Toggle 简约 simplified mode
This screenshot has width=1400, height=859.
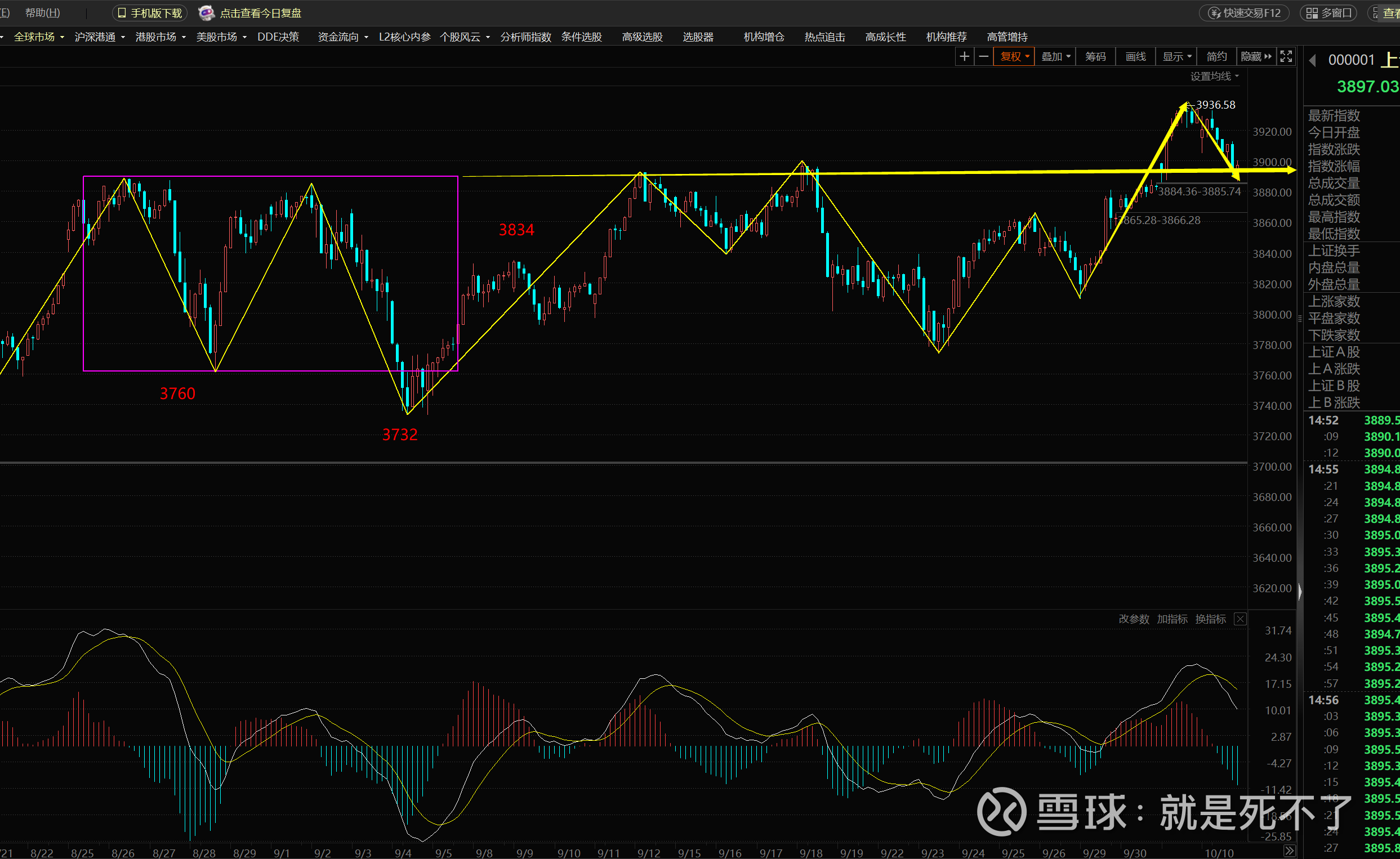point(1216,56)
